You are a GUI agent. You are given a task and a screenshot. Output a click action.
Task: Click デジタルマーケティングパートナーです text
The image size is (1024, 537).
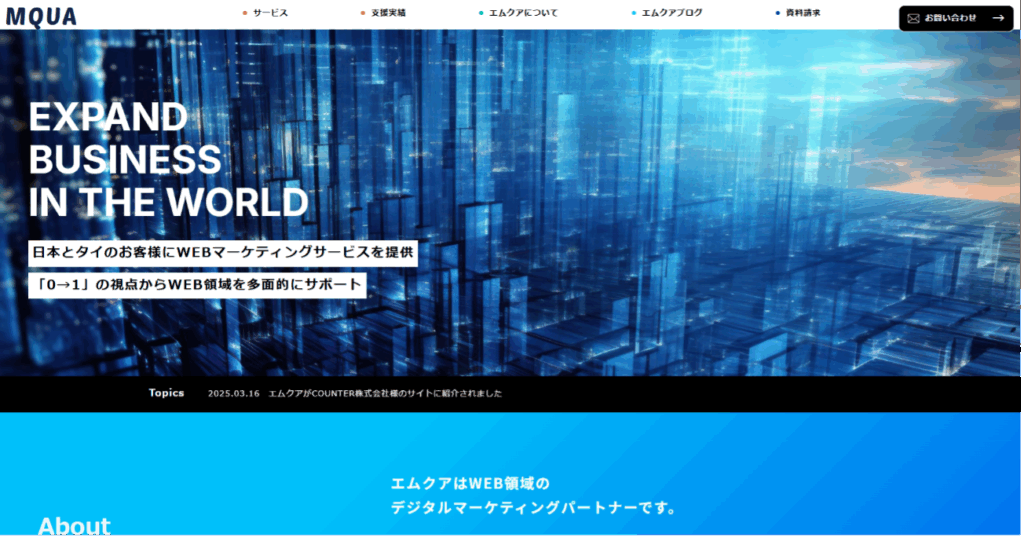click(x=533, y=508)
